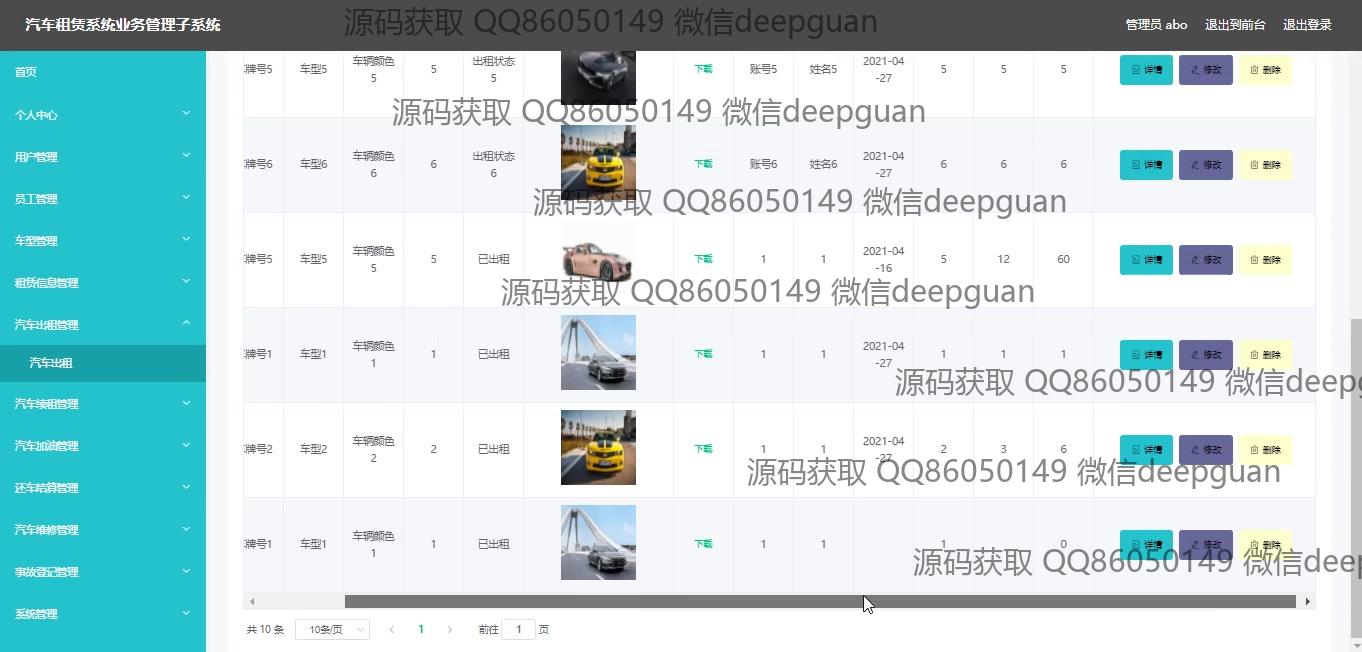The width and height of the screenshot is (1362, 652).
Task: Click the 下载 link in 车型6 row
Action: pos(703,164)
